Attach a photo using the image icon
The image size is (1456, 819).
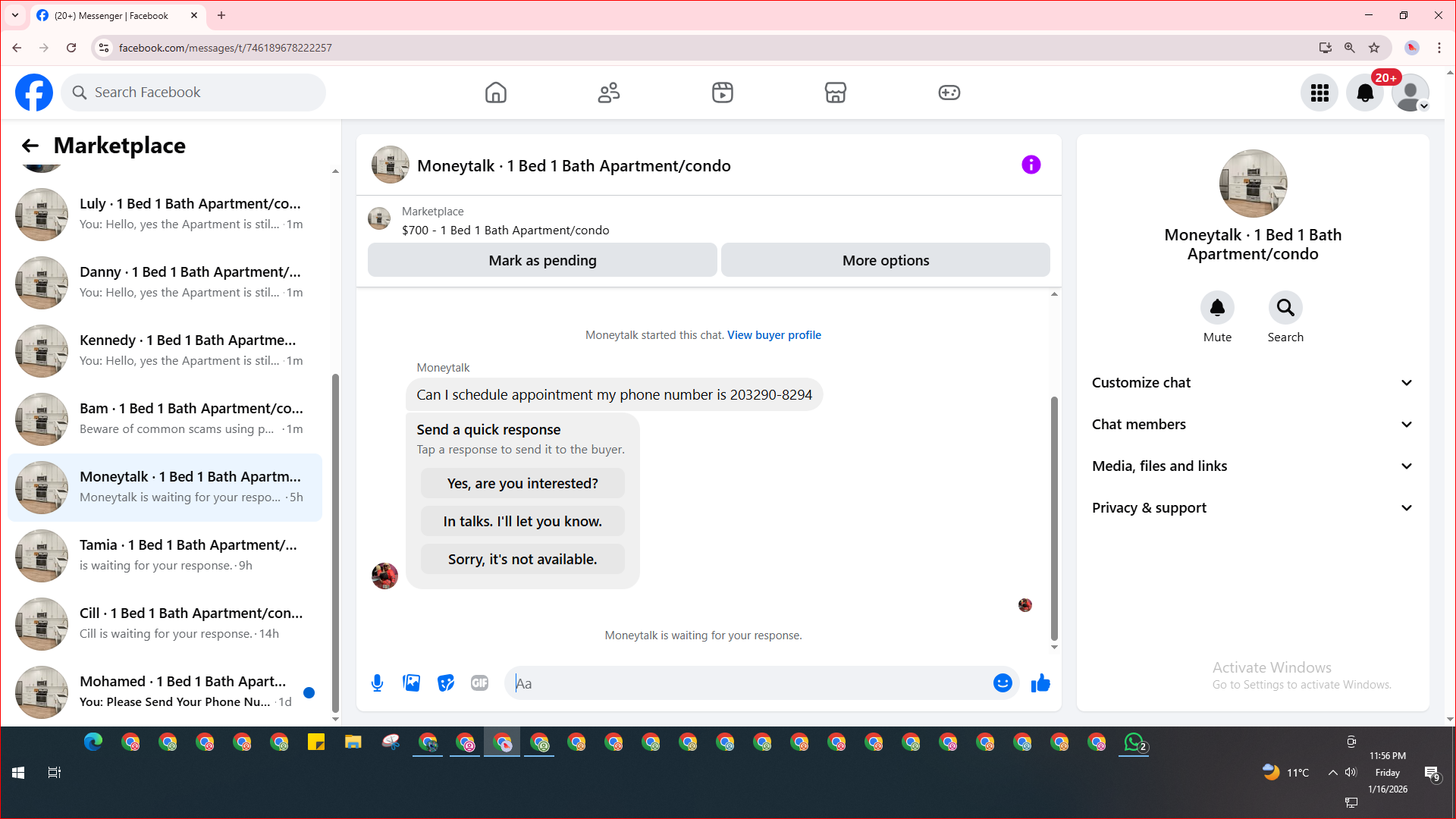click(412, 683)
